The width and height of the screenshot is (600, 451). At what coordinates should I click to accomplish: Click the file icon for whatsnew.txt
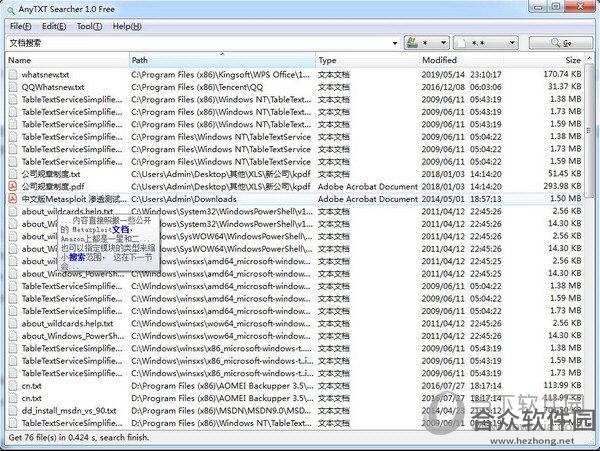click(x=13, y=75)
